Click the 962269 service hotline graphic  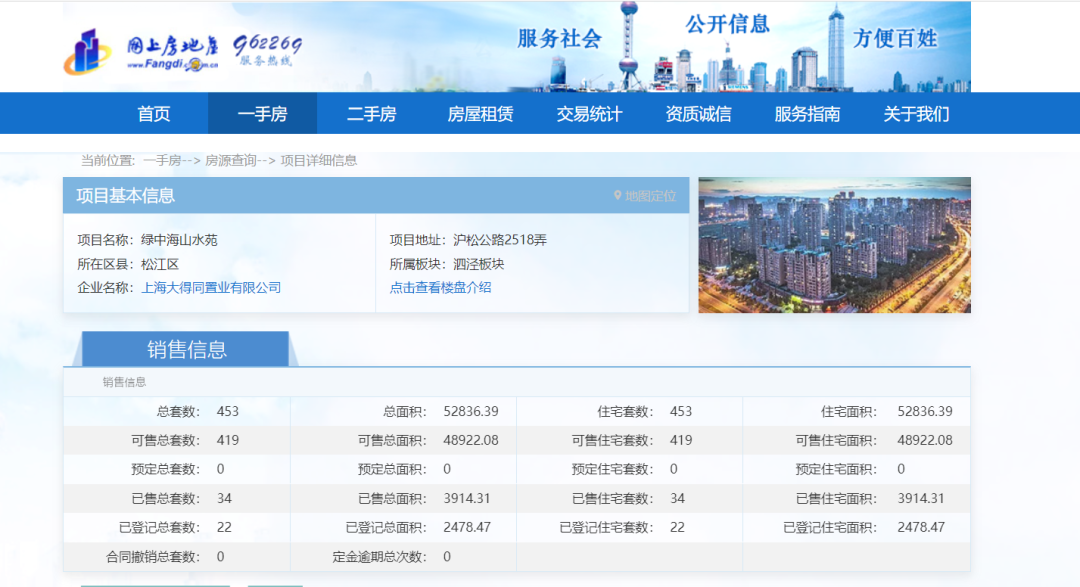point(267,50)
